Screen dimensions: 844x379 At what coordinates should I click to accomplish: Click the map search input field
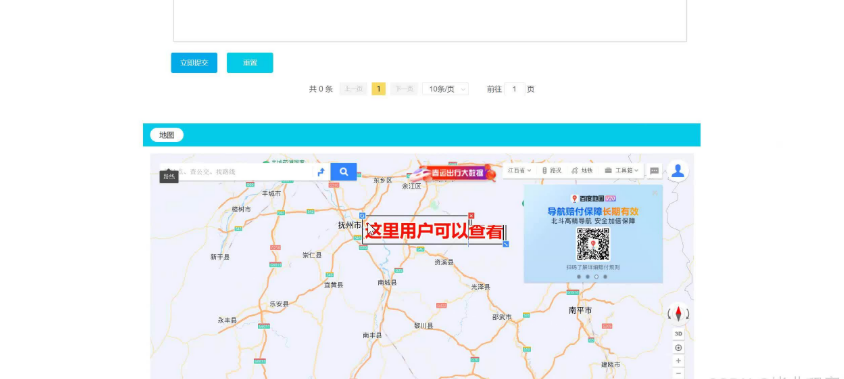click(237, 172)
